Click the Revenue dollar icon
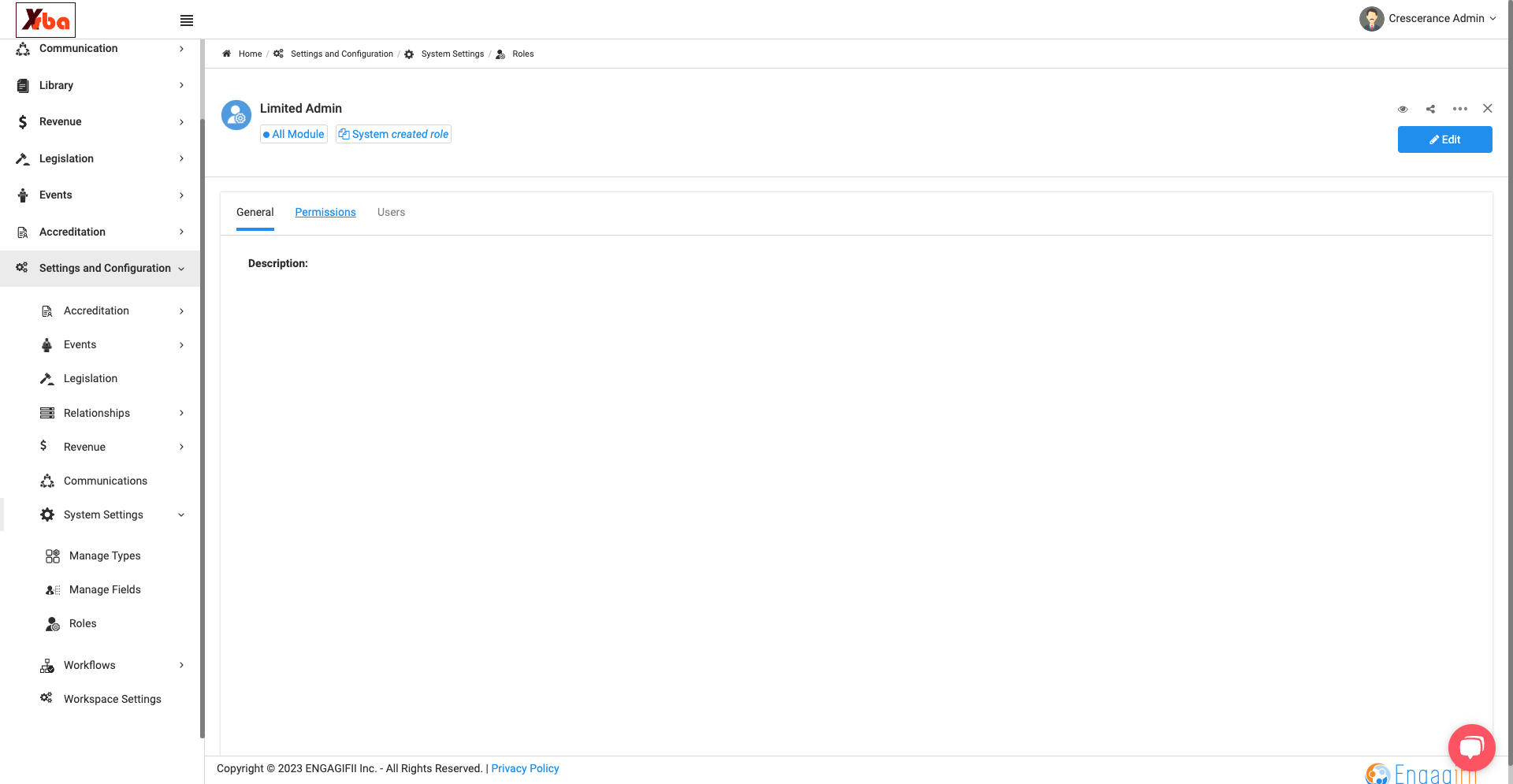The height and width of the screenshot is (784, 1513). tap(23, 122)
